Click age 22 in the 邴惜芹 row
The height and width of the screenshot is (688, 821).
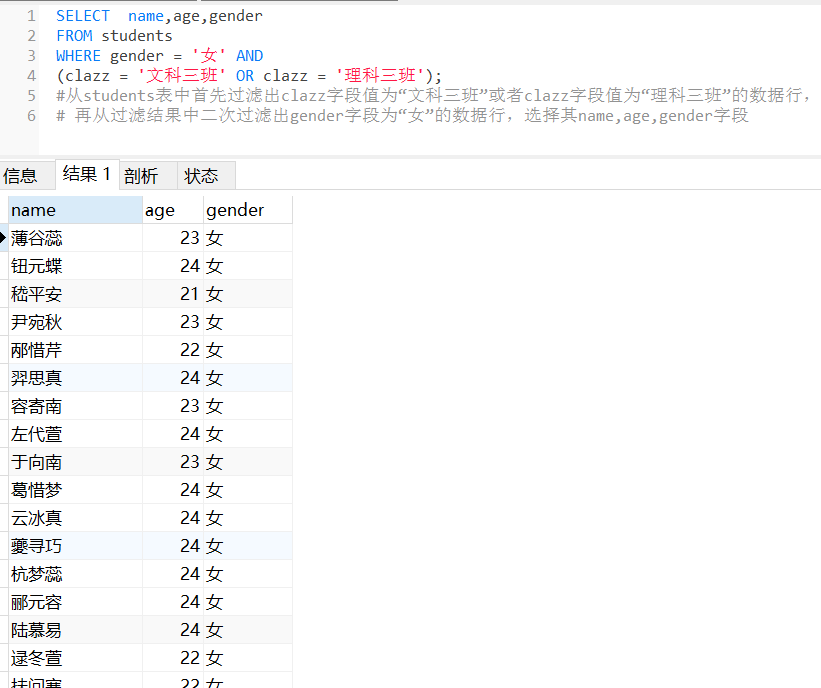pos(173,350)
